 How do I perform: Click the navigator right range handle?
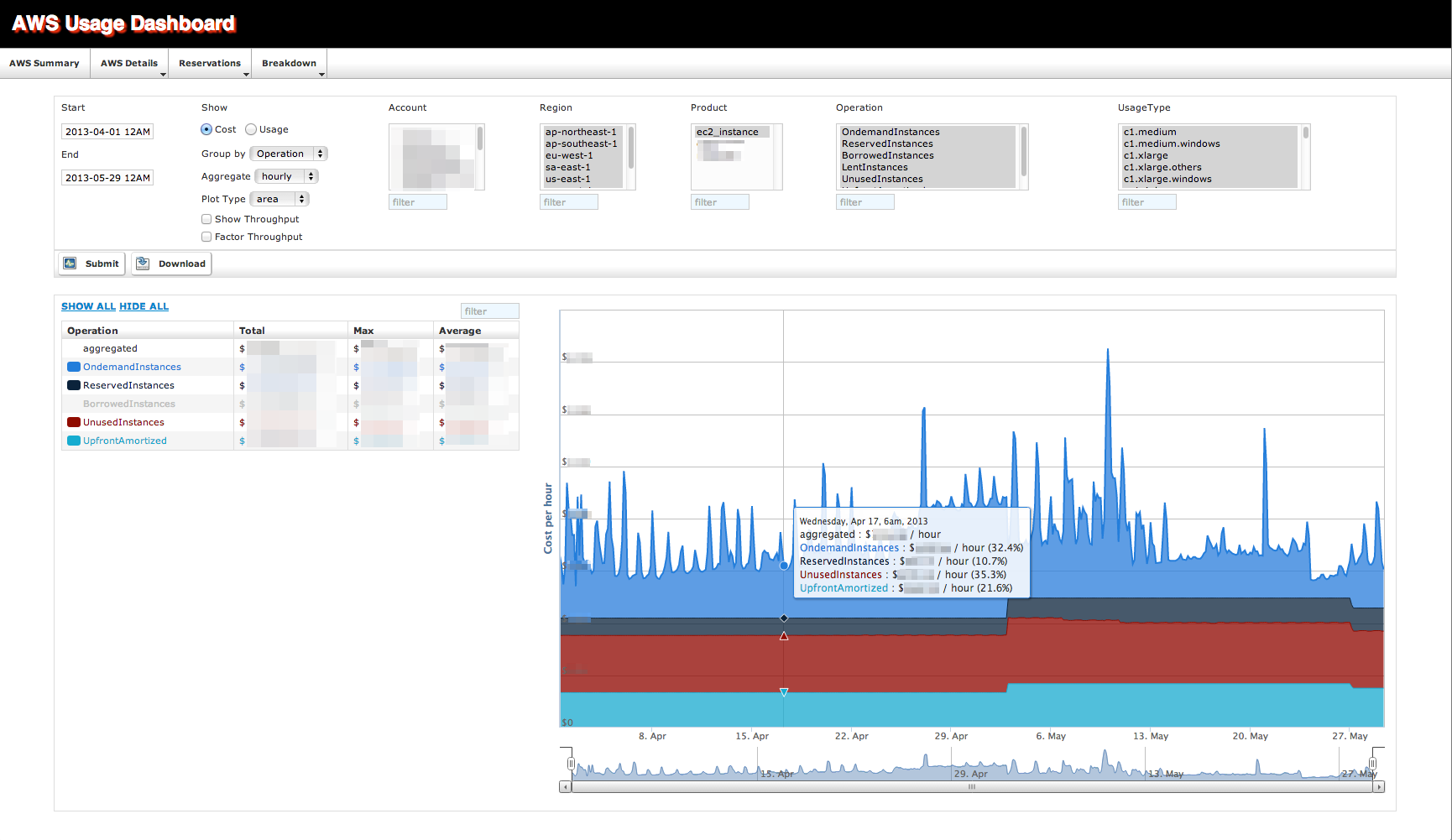pyautogui.click(x=1373, y=764)
